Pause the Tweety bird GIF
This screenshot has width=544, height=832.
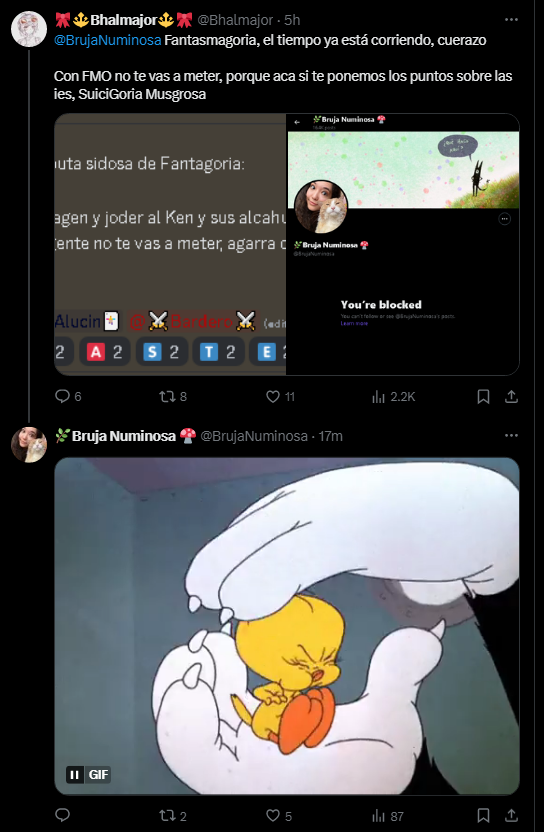75,775
